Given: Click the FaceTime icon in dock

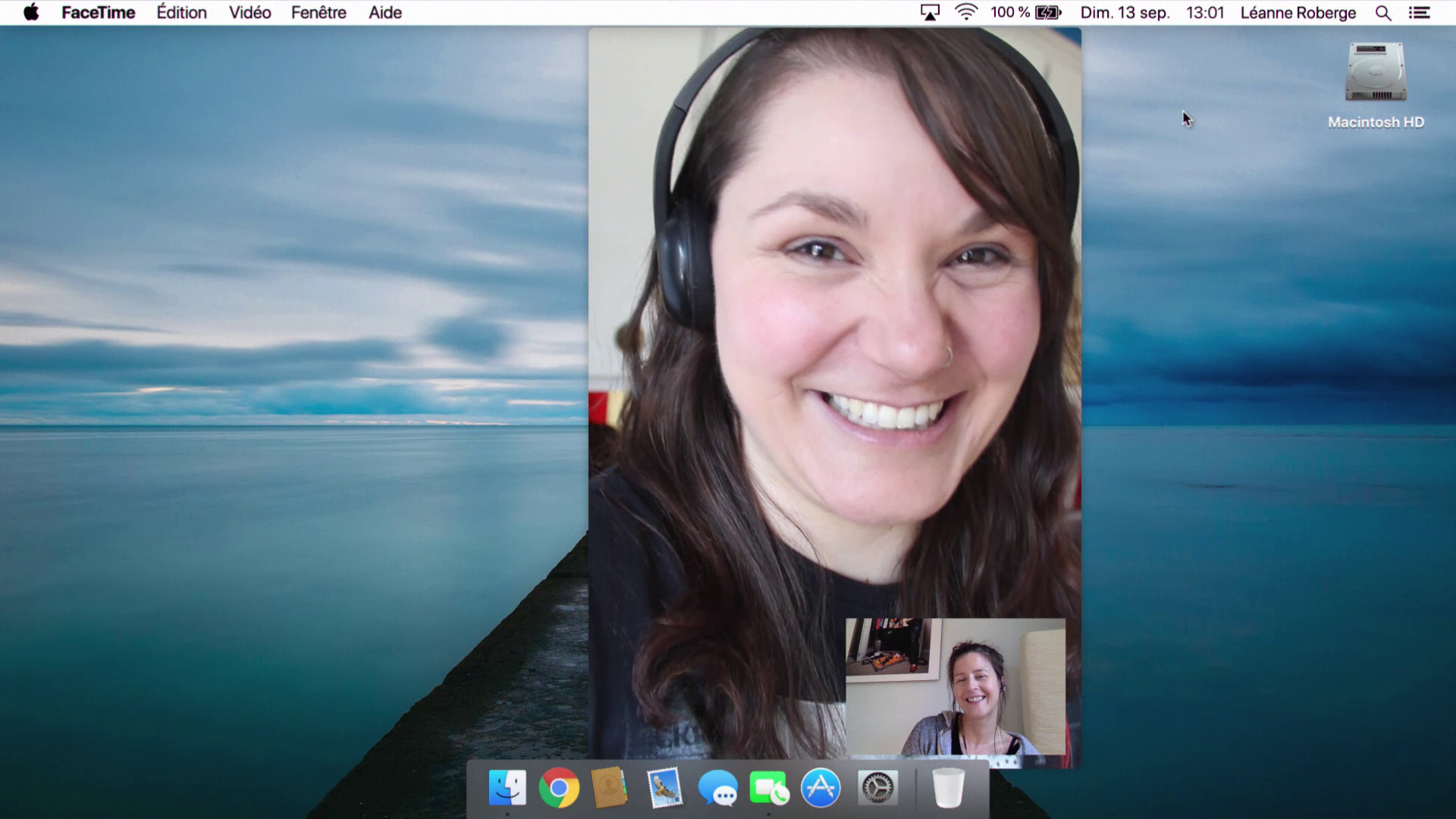Looking at the screenshot, I should pos(768,789).
